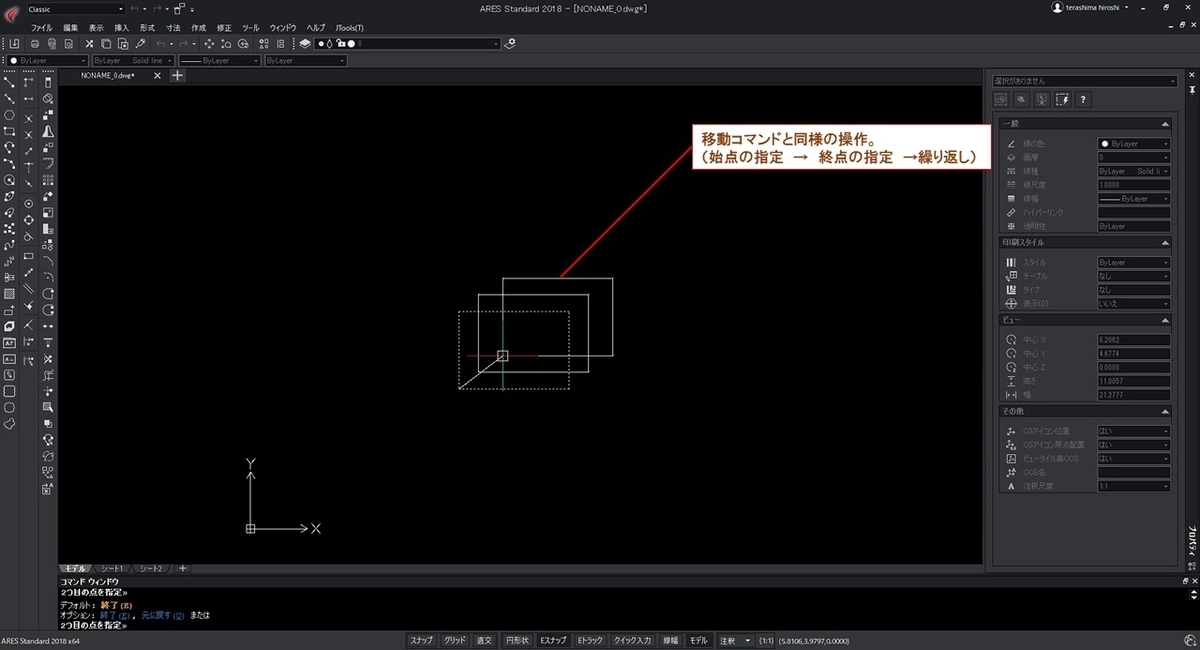Click the ARES application logo button
Viewport: 1200px width, 650px height.
pyautogui.click(x=12, y=14)
